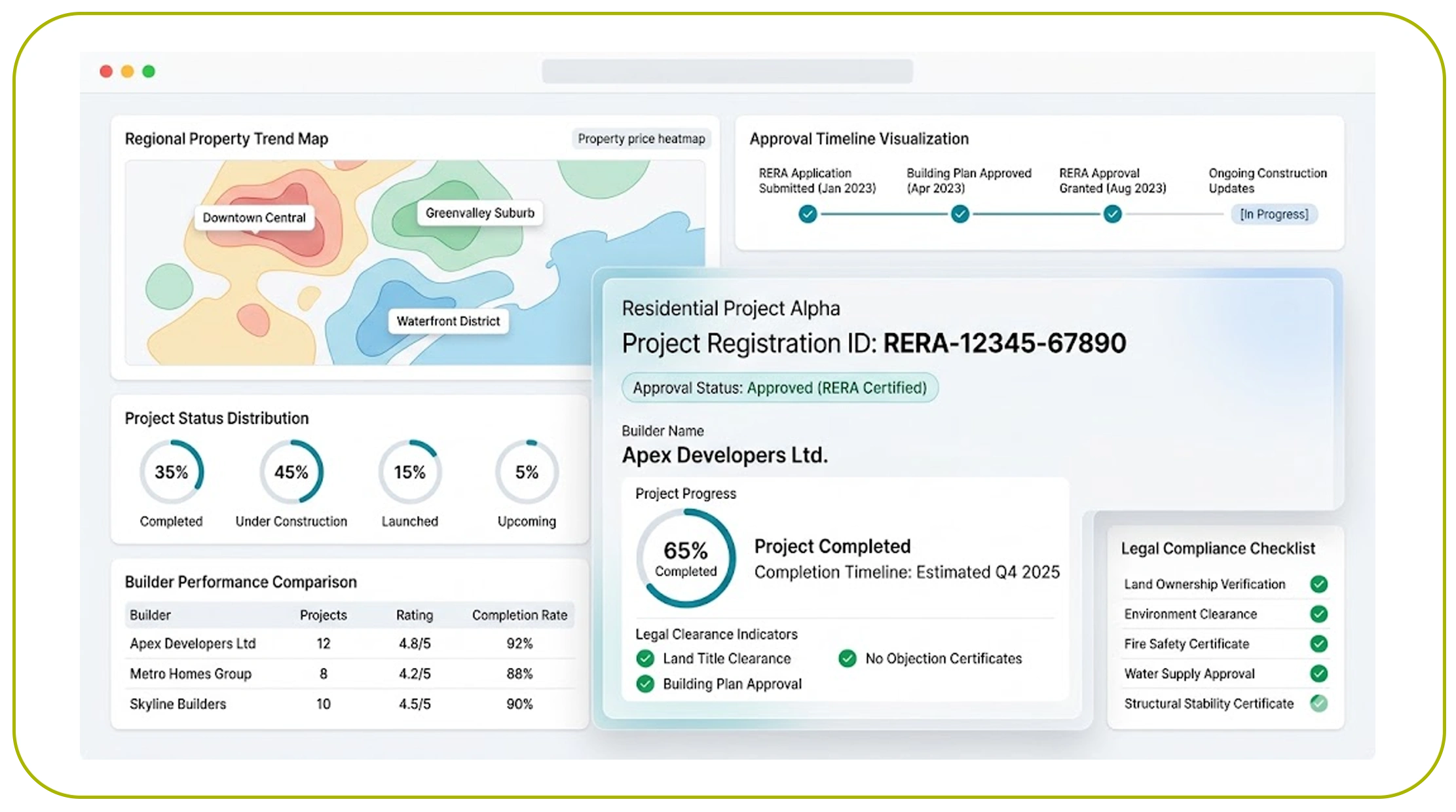Viewport: 1456px width, 812px height.
Task: Click the No Objection Certificates check icon
Action: [848, 658]
